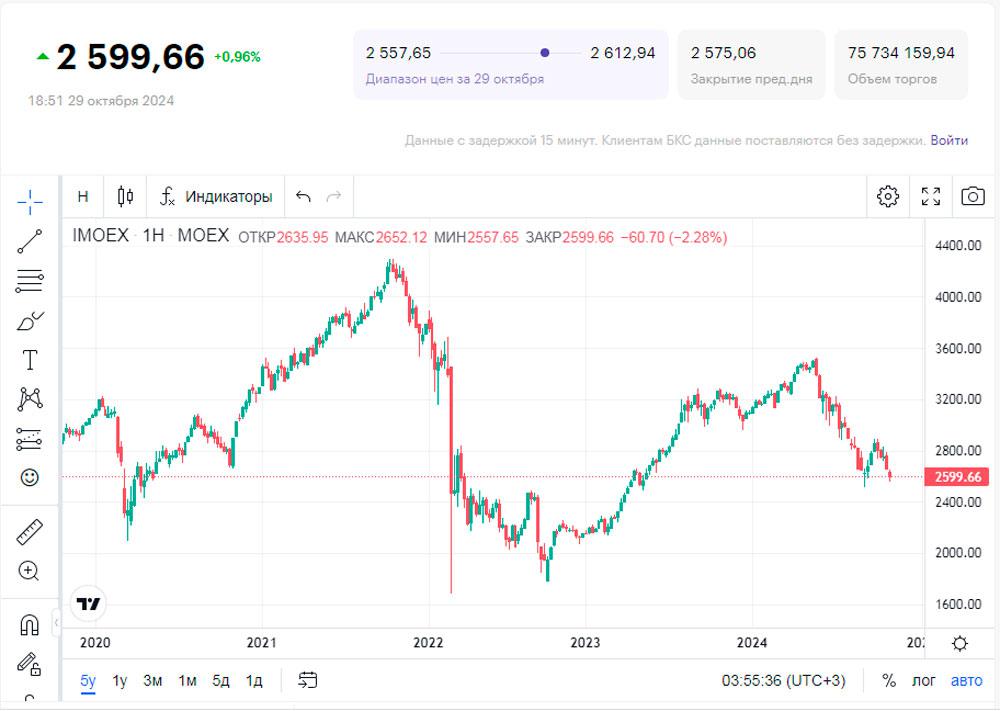
Task: Click the Войти login link
Action: click(x=949, y=140)
